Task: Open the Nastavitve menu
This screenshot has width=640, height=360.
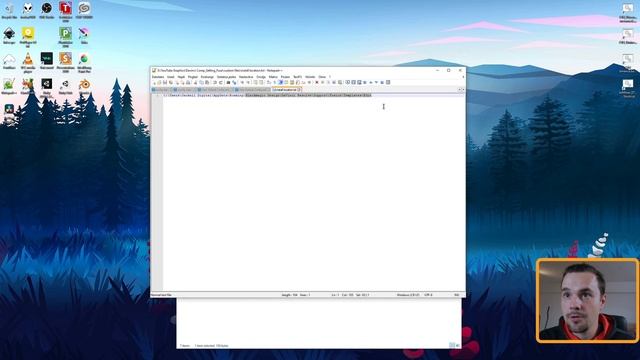Action: pos(246,77)
